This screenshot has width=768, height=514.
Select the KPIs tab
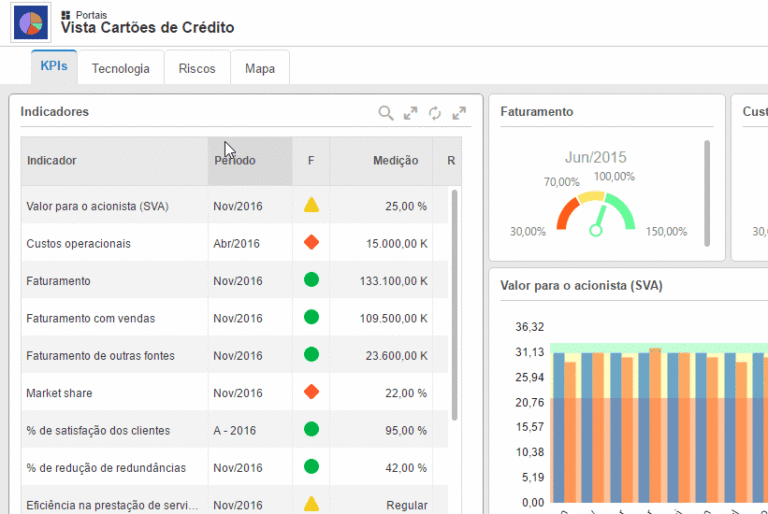point(54,68)
